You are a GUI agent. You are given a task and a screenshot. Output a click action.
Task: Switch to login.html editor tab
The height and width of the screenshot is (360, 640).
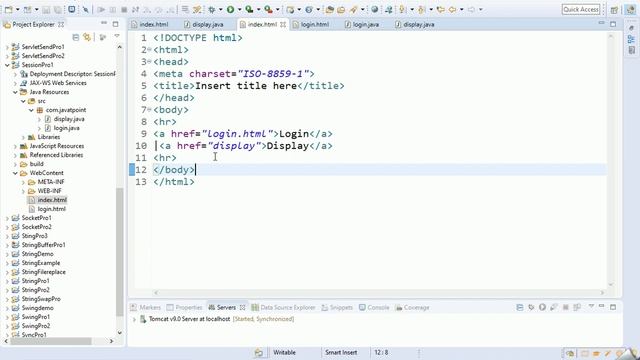(311, 24)
